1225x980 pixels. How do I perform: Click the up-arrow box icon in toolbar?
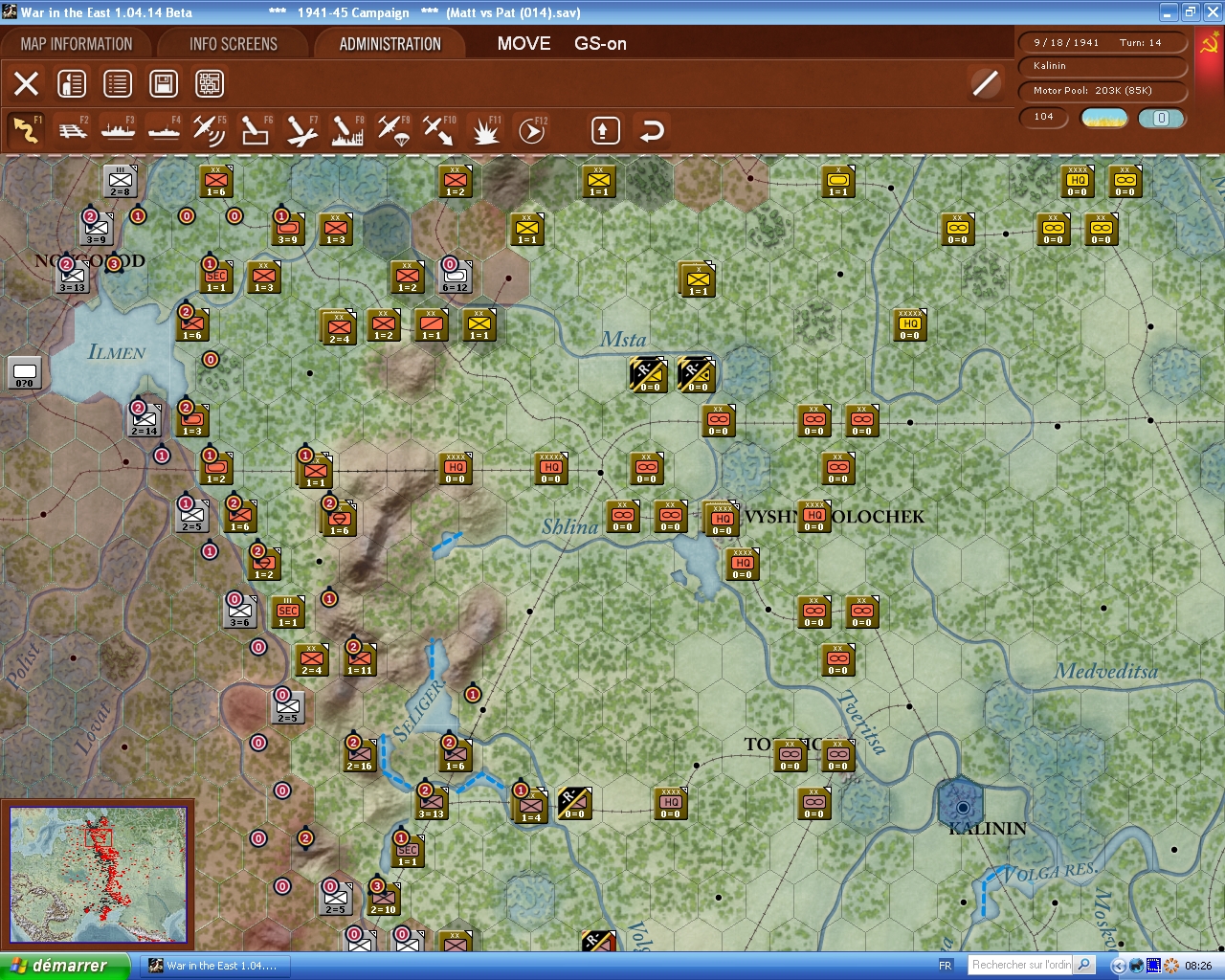(605, 130)
